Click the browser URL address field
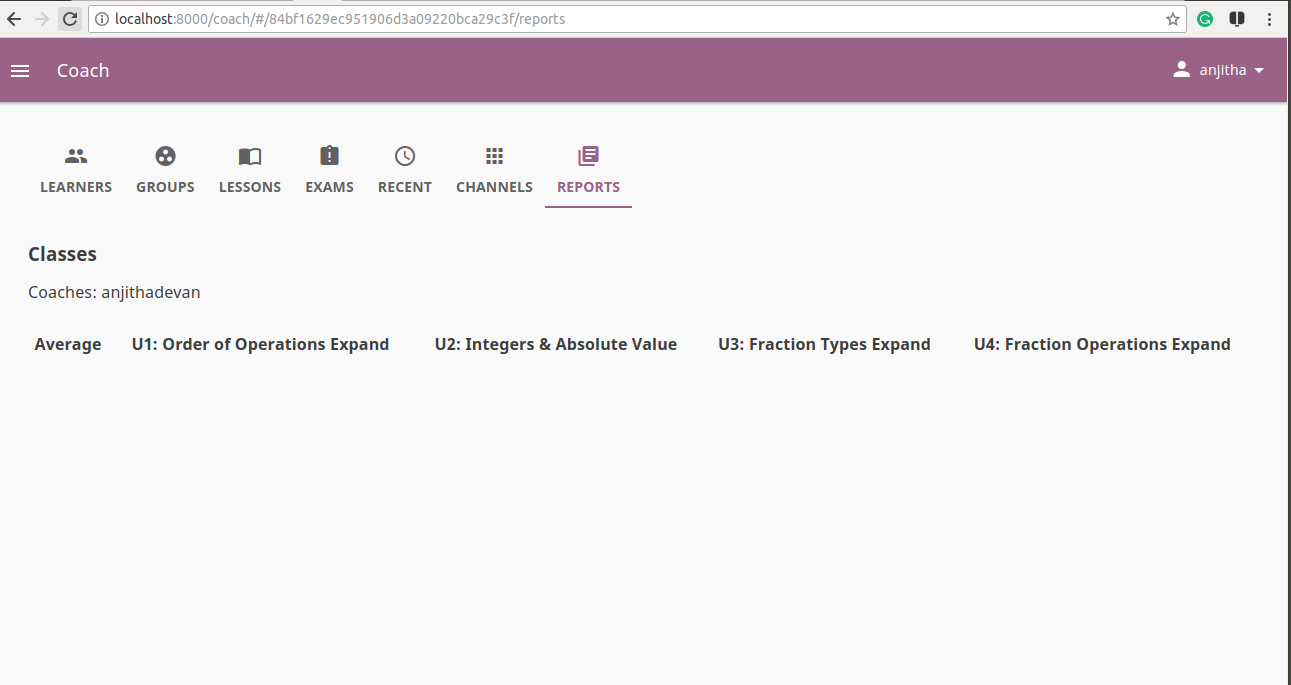The width and height of the screenshot is (1291, 685). pyautogui.click(x=636, y=19)
